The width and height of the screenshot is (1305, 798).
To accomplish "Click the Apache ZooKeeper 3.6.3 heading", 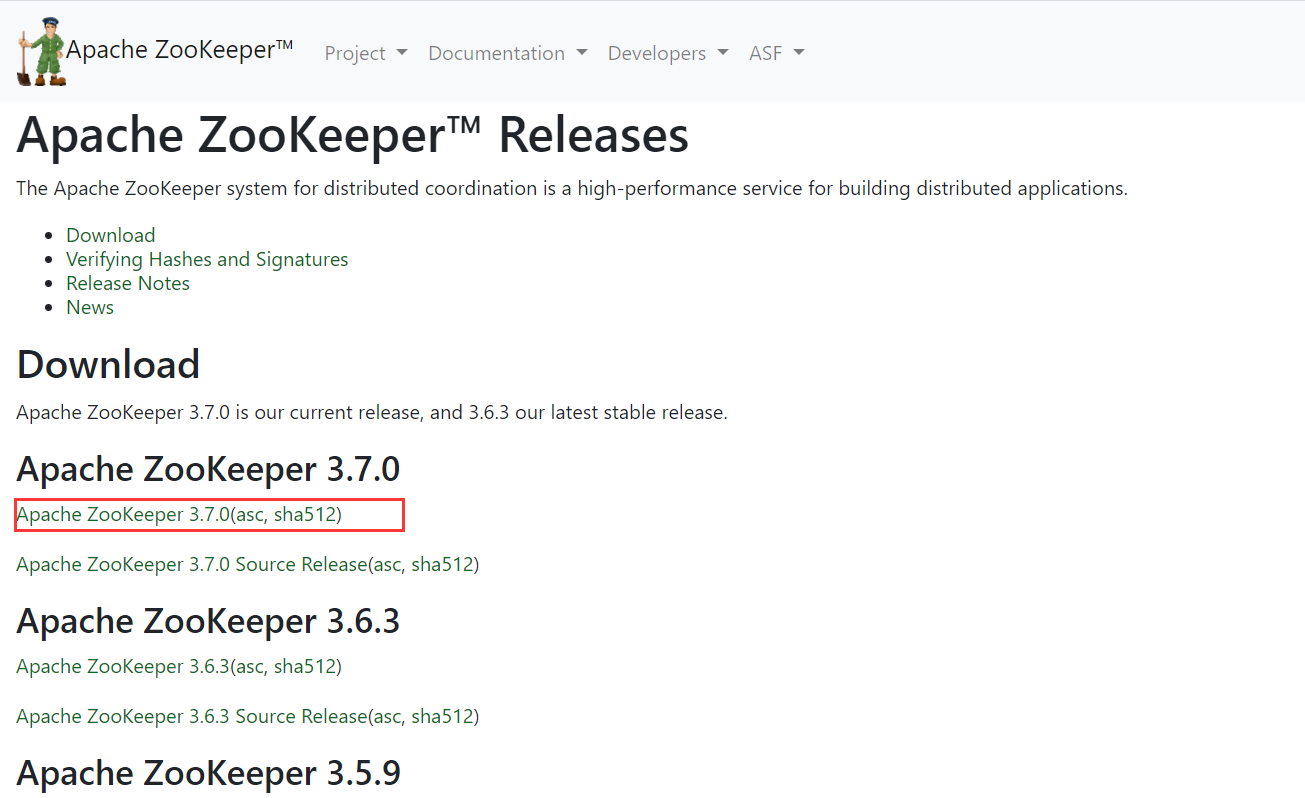I will pos(208,621).
